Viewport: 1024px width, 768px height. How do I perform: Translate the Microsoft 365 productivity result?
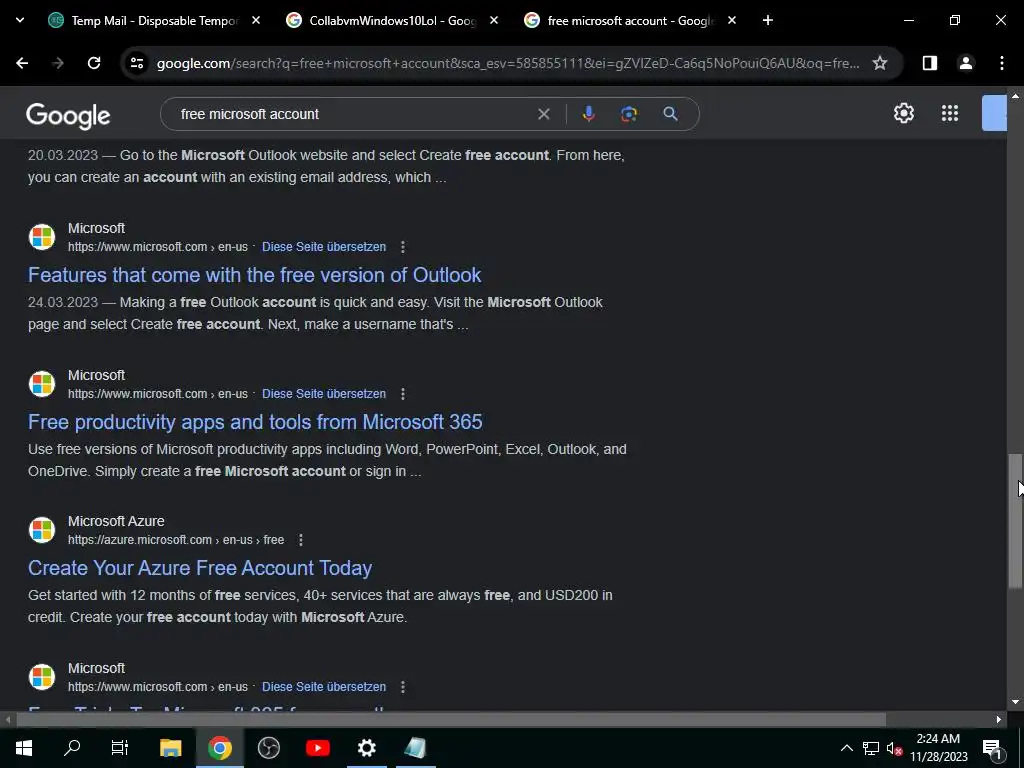324,394
